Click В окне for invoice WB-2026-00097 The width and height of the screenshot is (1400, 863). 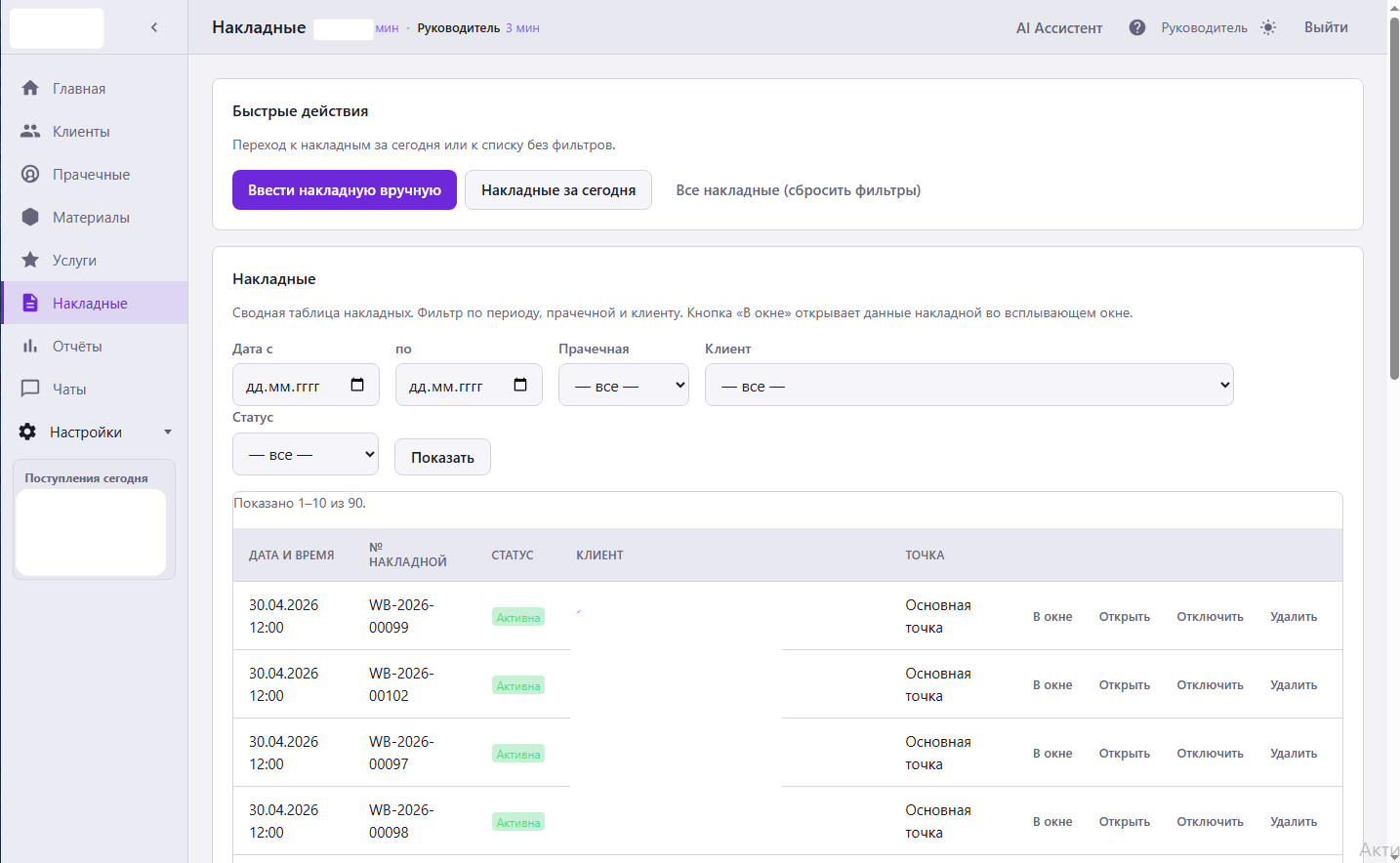1052,753
